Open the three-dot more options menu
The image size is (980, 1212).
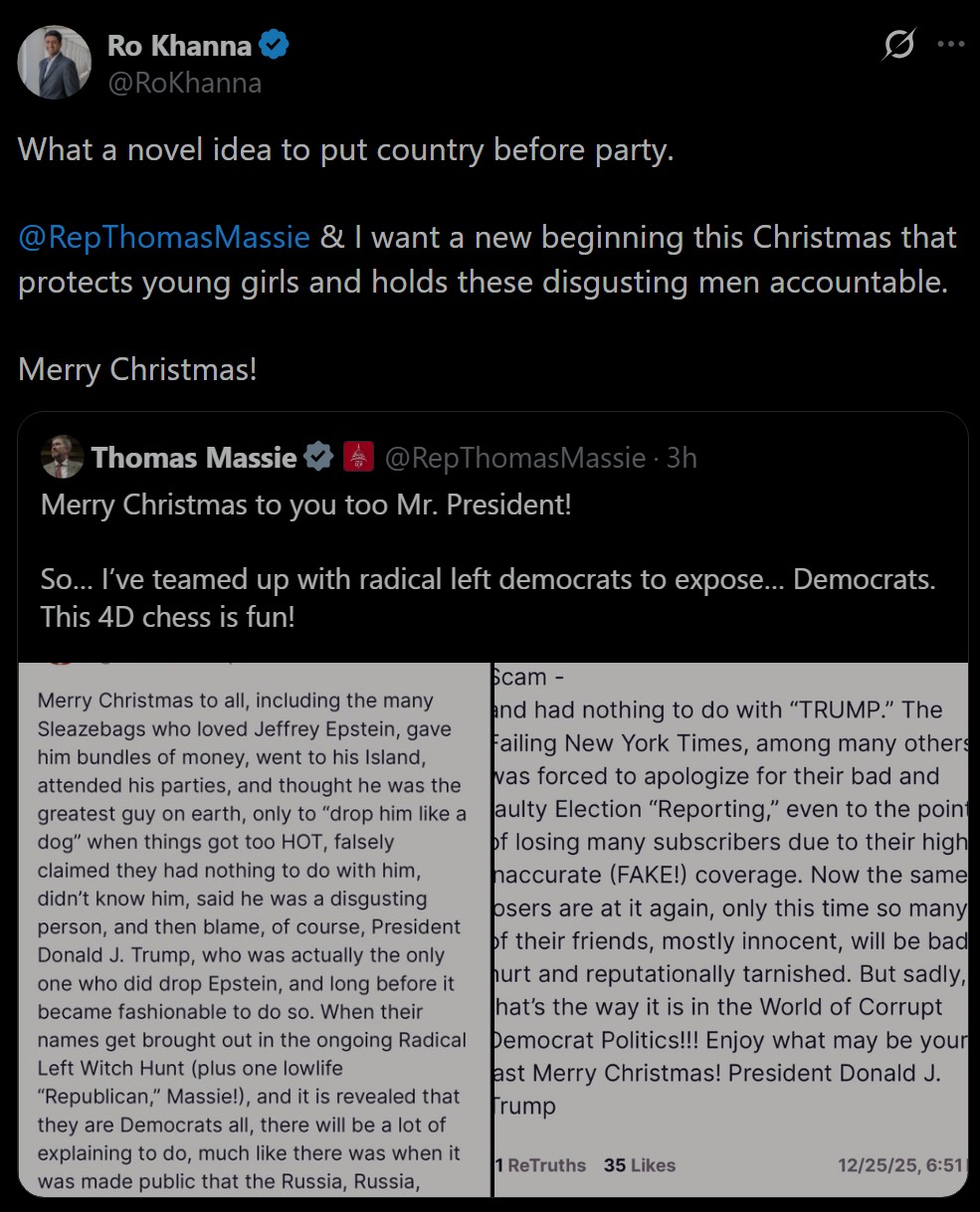[x=951, y=45]
